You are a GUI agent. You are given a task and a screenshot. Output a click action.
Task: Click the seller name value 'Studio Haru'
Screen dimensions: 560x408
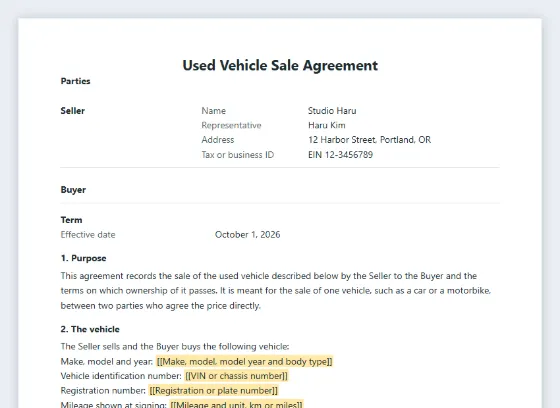332,111
